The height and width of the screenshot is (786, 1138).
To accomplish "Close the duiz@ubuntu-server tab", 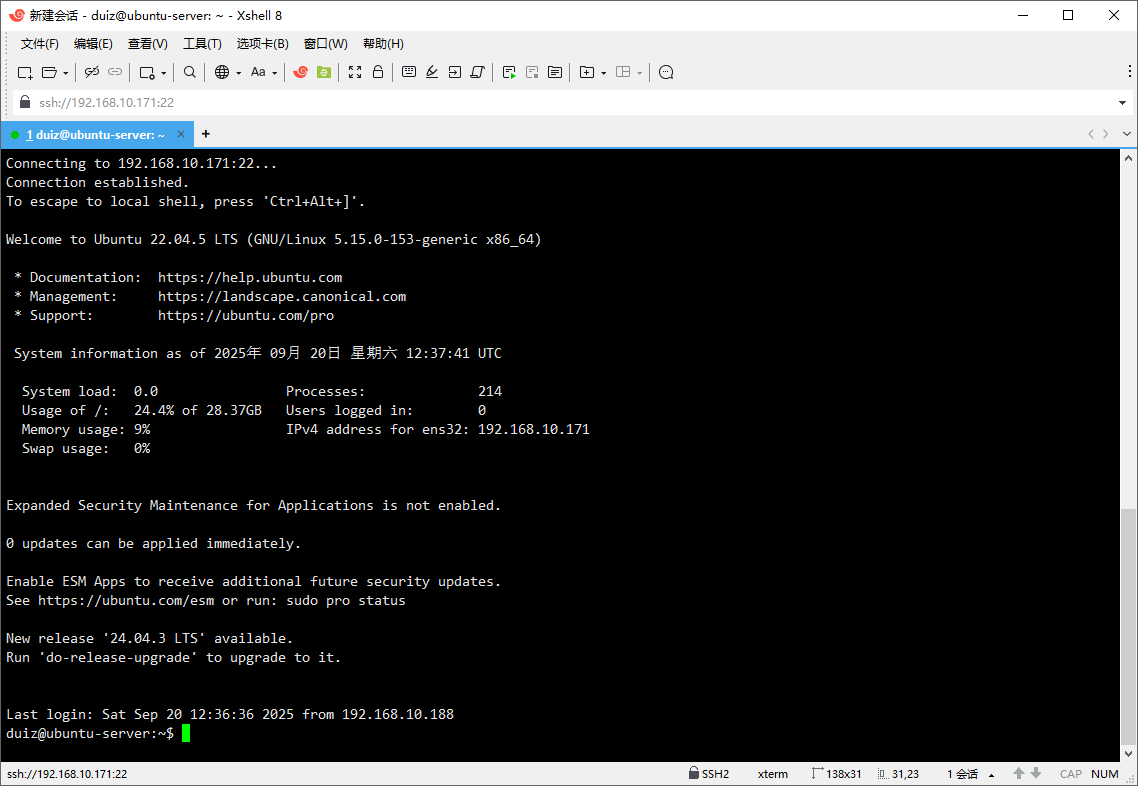I will 181,134.
